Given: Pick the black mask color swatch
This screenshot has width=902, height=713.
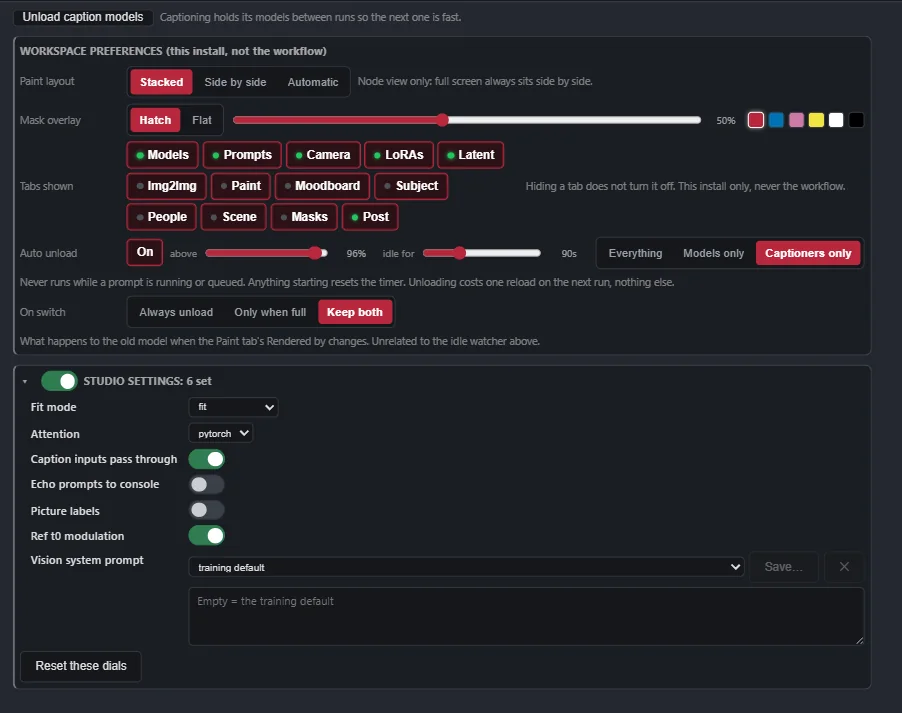Looking at the screenshot, I should pyautogui.click(x=856, y=120).
